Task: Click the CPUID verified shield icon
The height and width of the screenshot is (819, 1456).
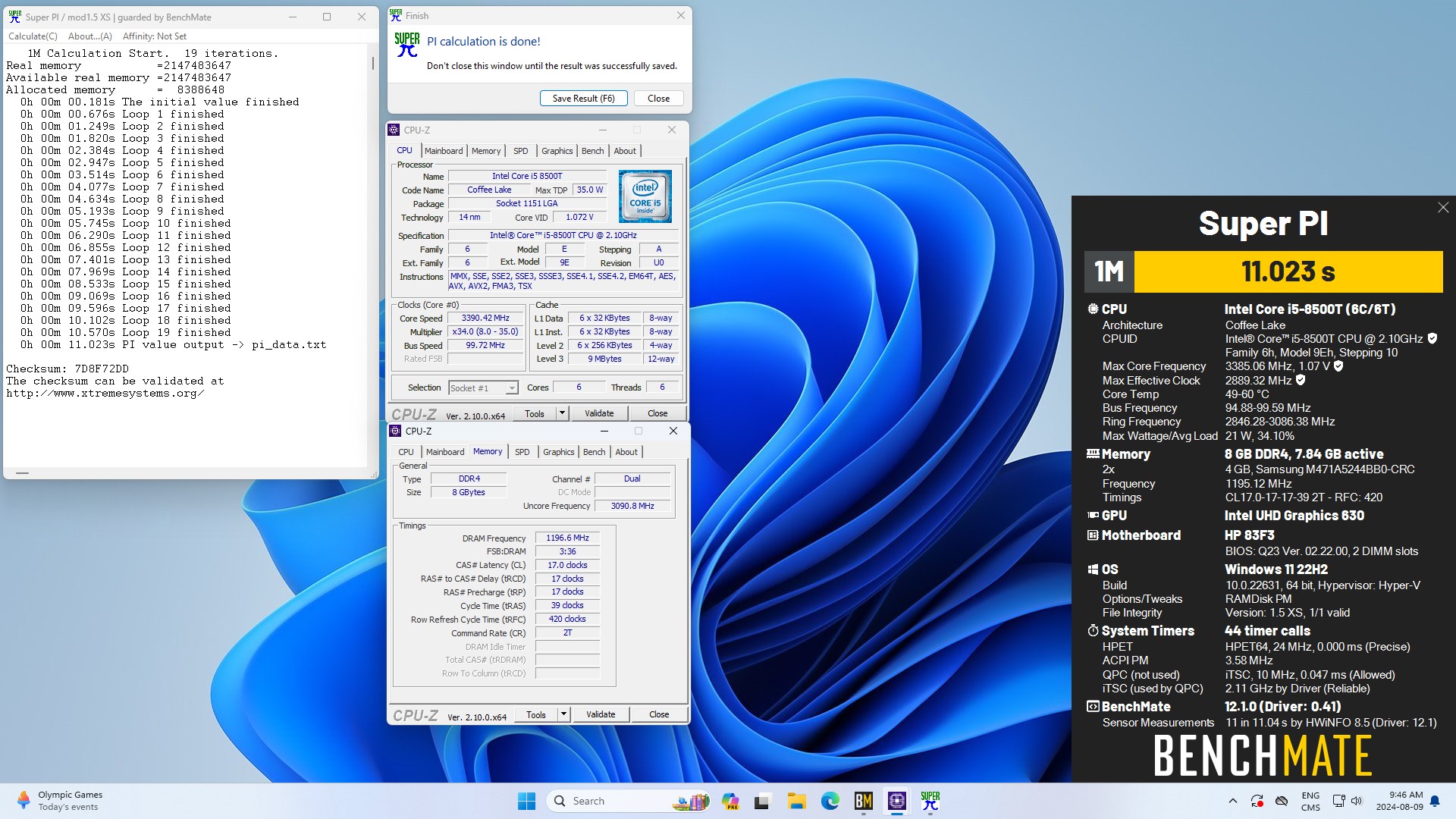Action: tap(1432, 339)
